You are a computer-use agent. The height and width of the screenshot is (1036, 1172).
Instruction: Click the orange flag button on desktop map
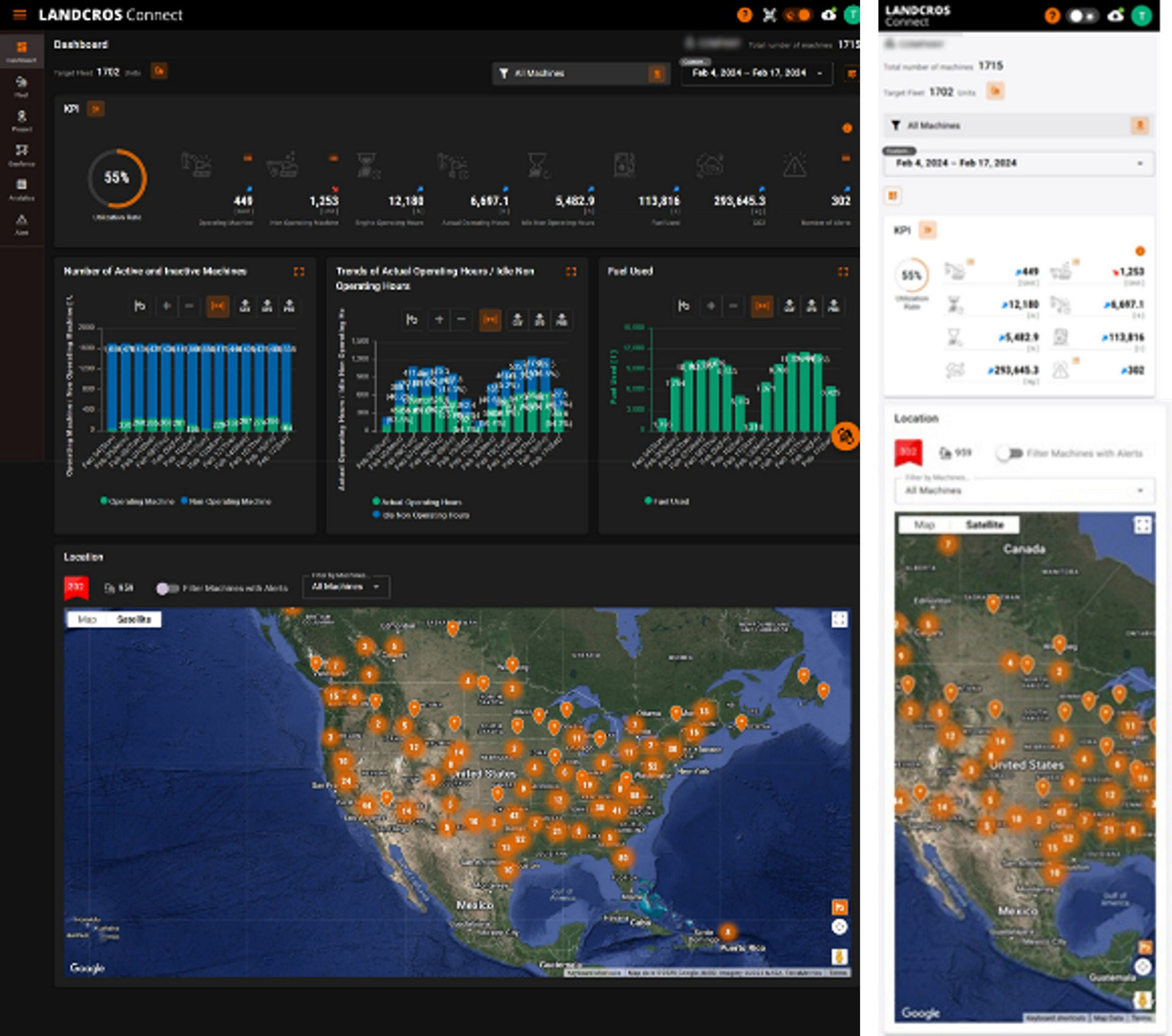click(x=839, y=907)
